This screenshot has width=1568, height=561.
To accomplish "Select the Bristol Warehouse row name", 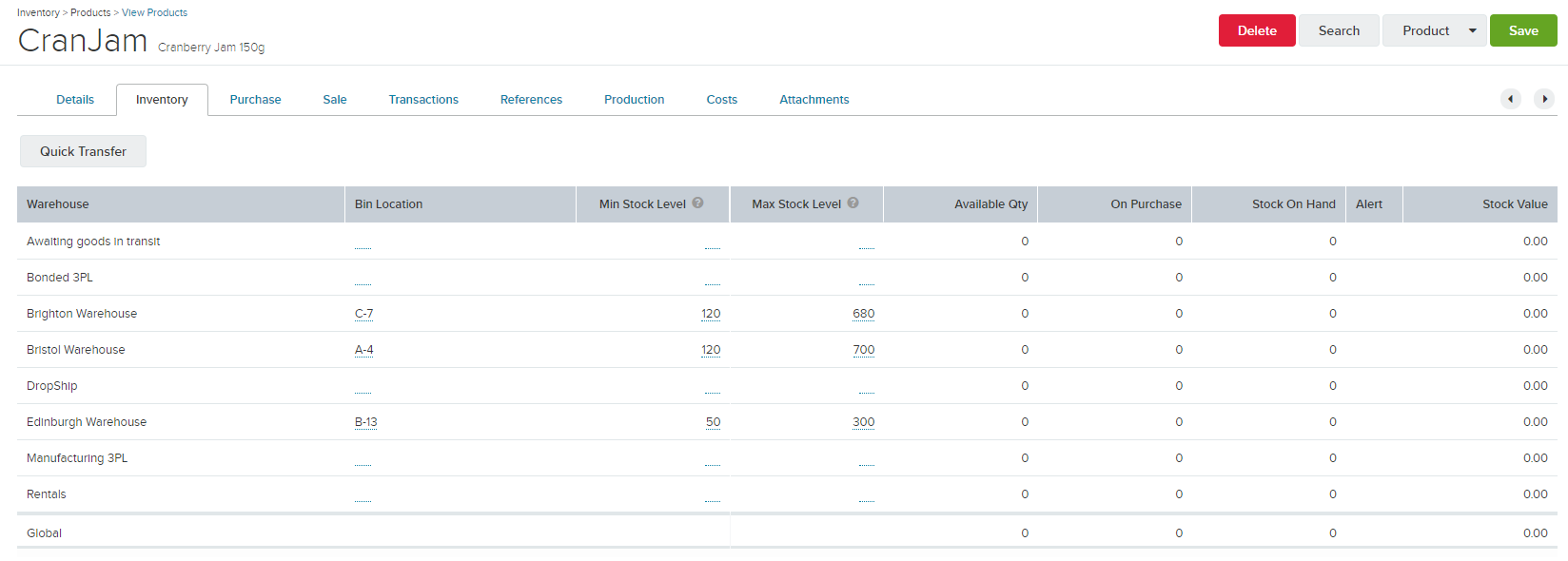I will [x=76, y=350].
